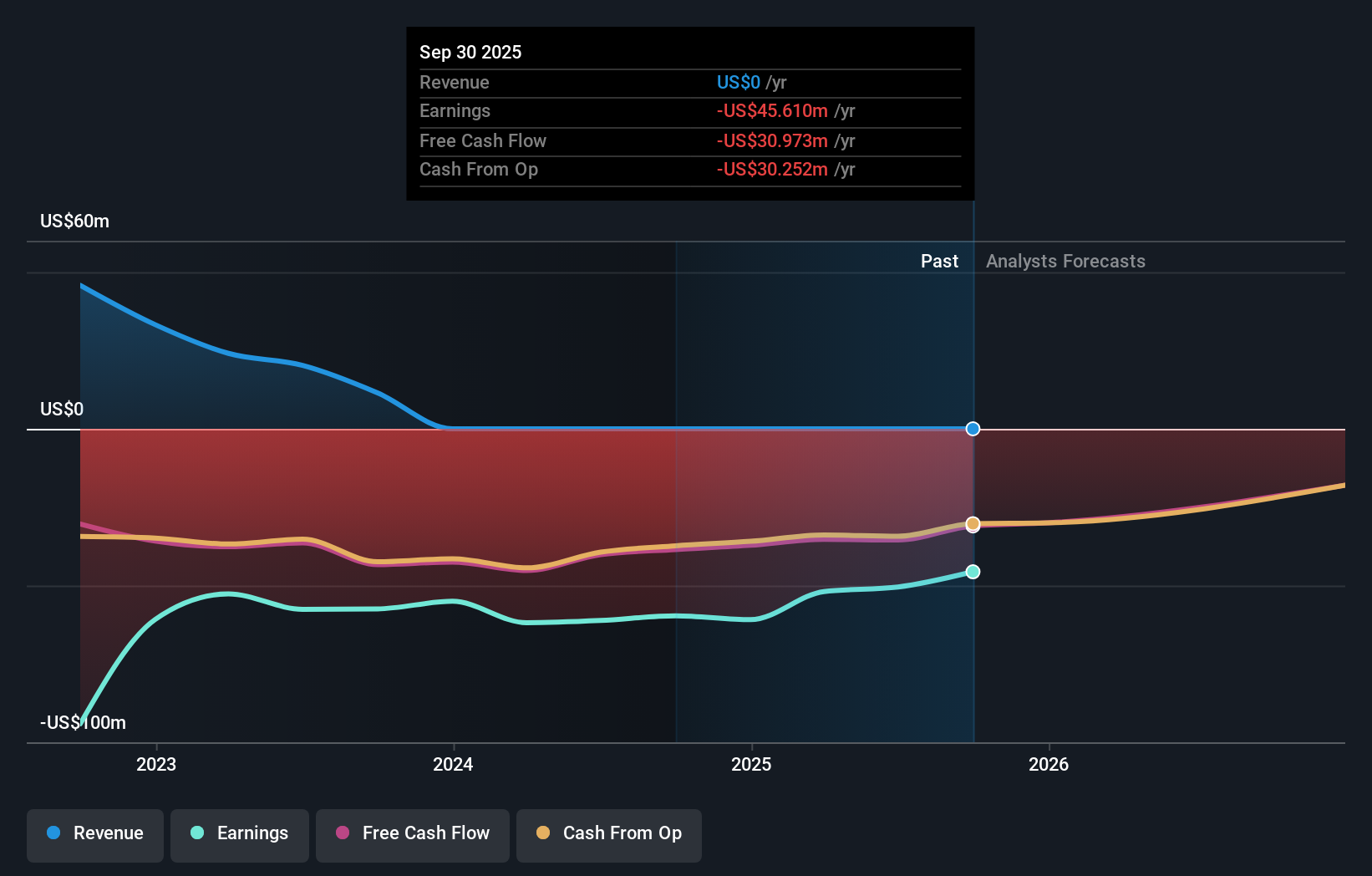The height and width of the screenshot is (876, 1372).
Task: Click the Cash From Op tooltip row label
Action: (x=479, y=170)
